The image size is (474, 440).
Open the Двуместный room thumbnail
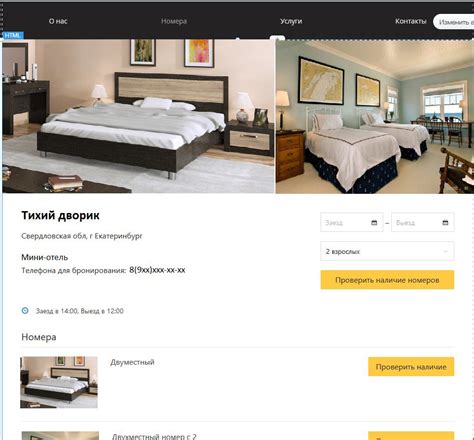coord(59,382)
